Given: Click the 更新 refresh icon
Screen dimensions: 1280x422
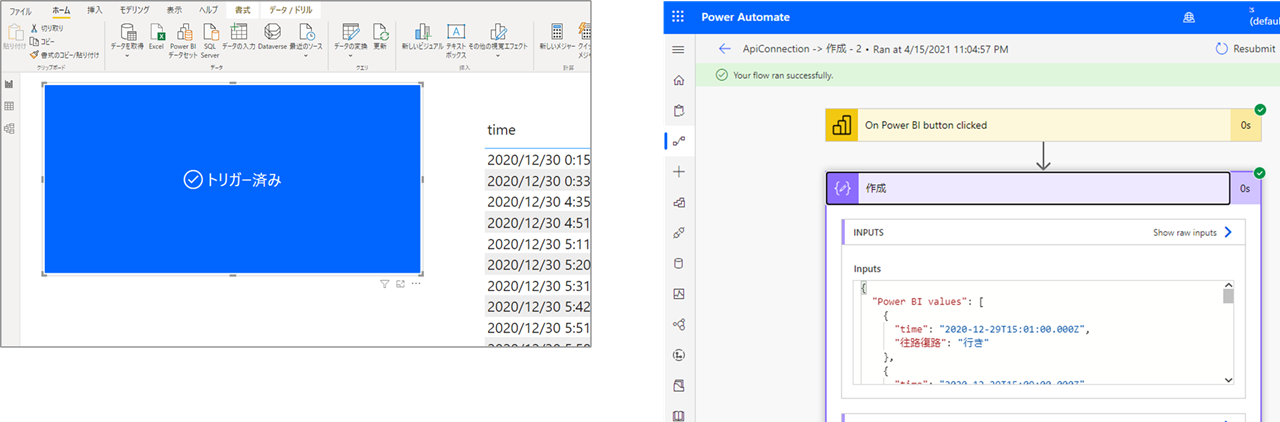Looking at the screenshot, I should click(x=380, y=31).
